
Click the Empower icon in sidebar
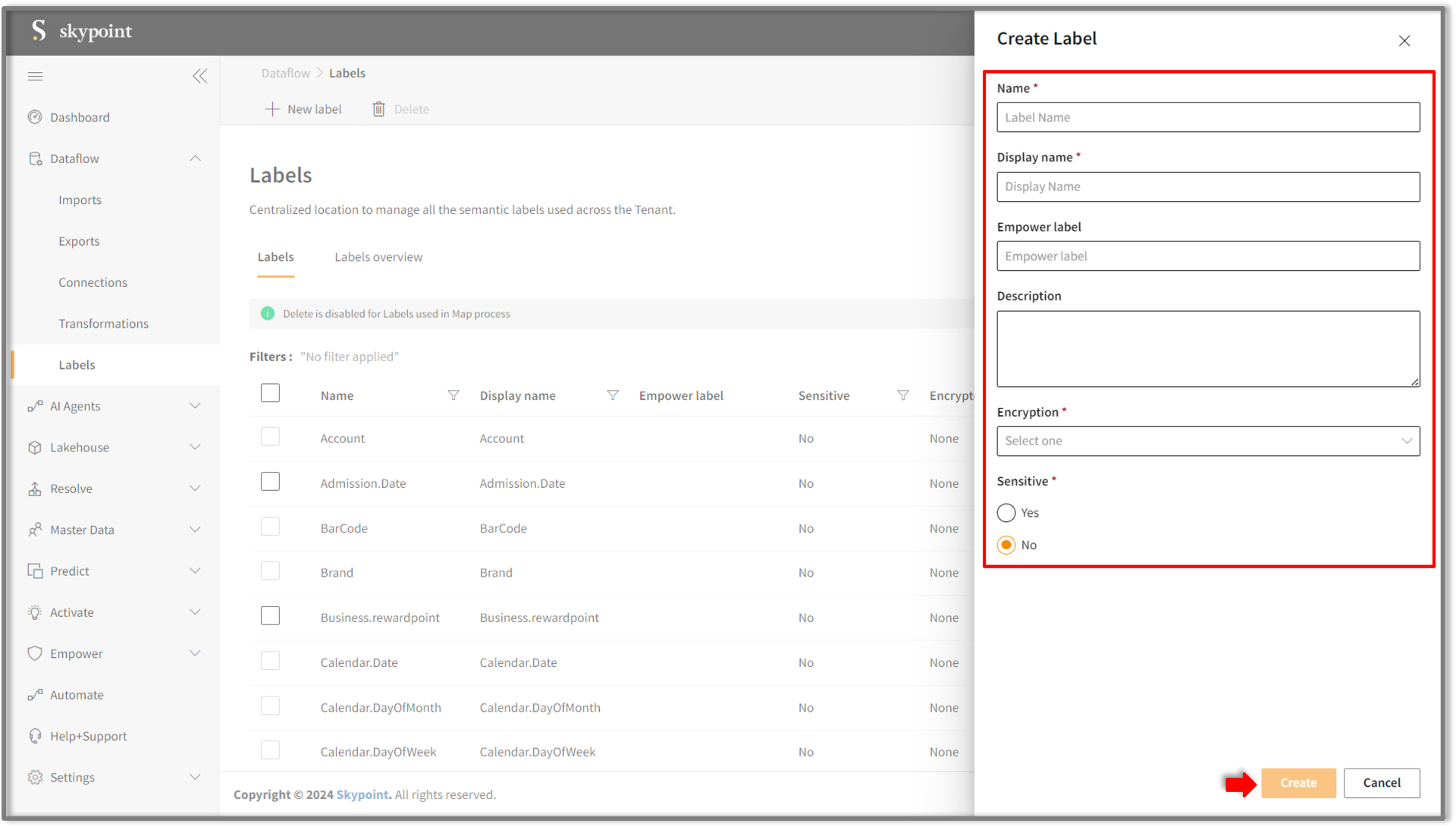pos(35,653)
